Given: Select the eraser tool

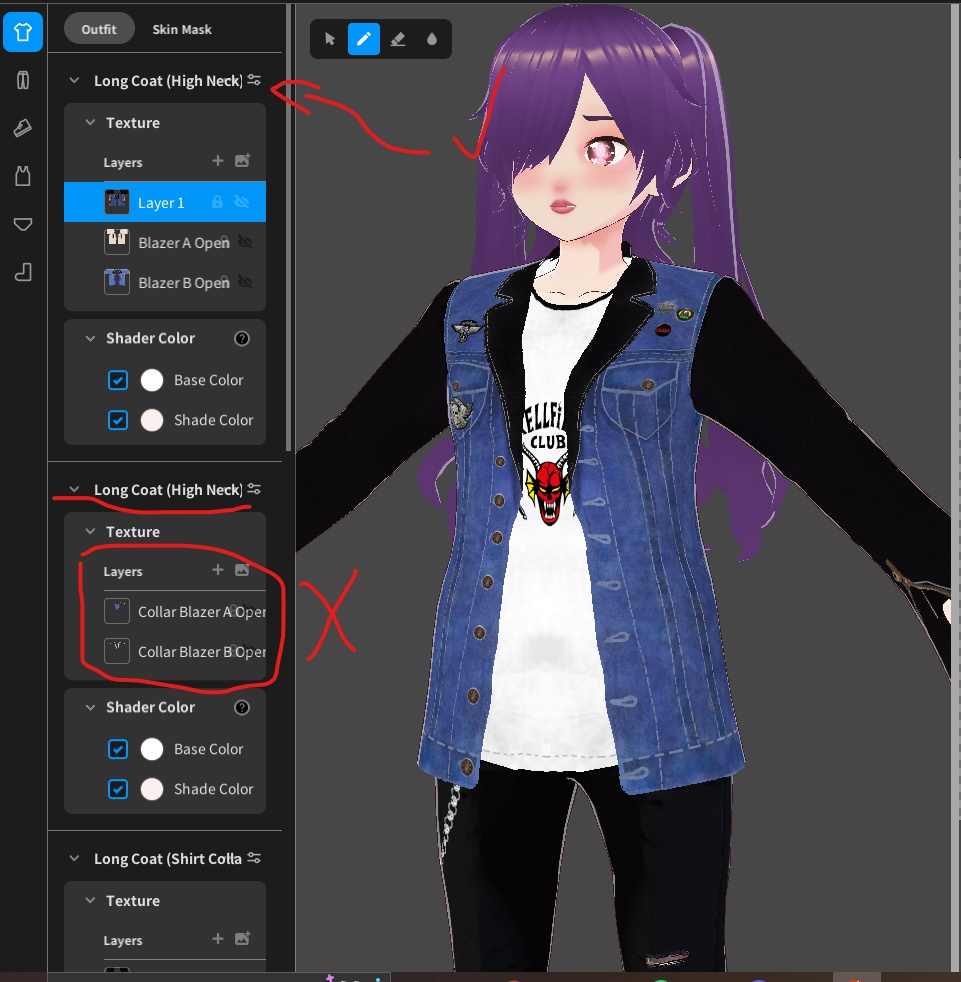Looking at the screenshot, I should coord(398,39).
